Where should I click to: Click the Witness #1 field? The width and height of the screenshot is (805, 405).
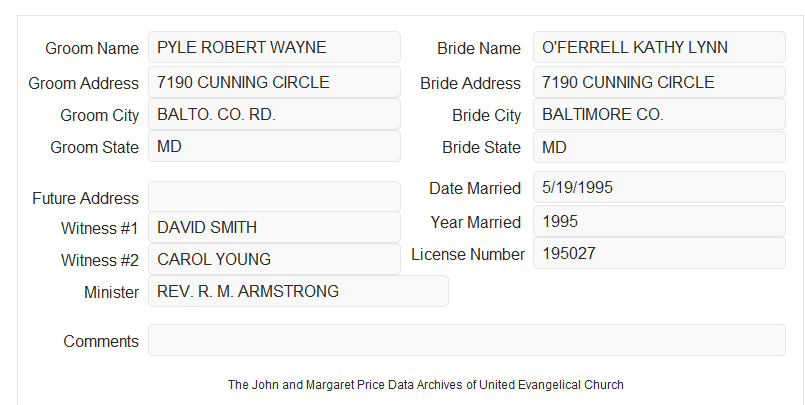pos(274,227)
